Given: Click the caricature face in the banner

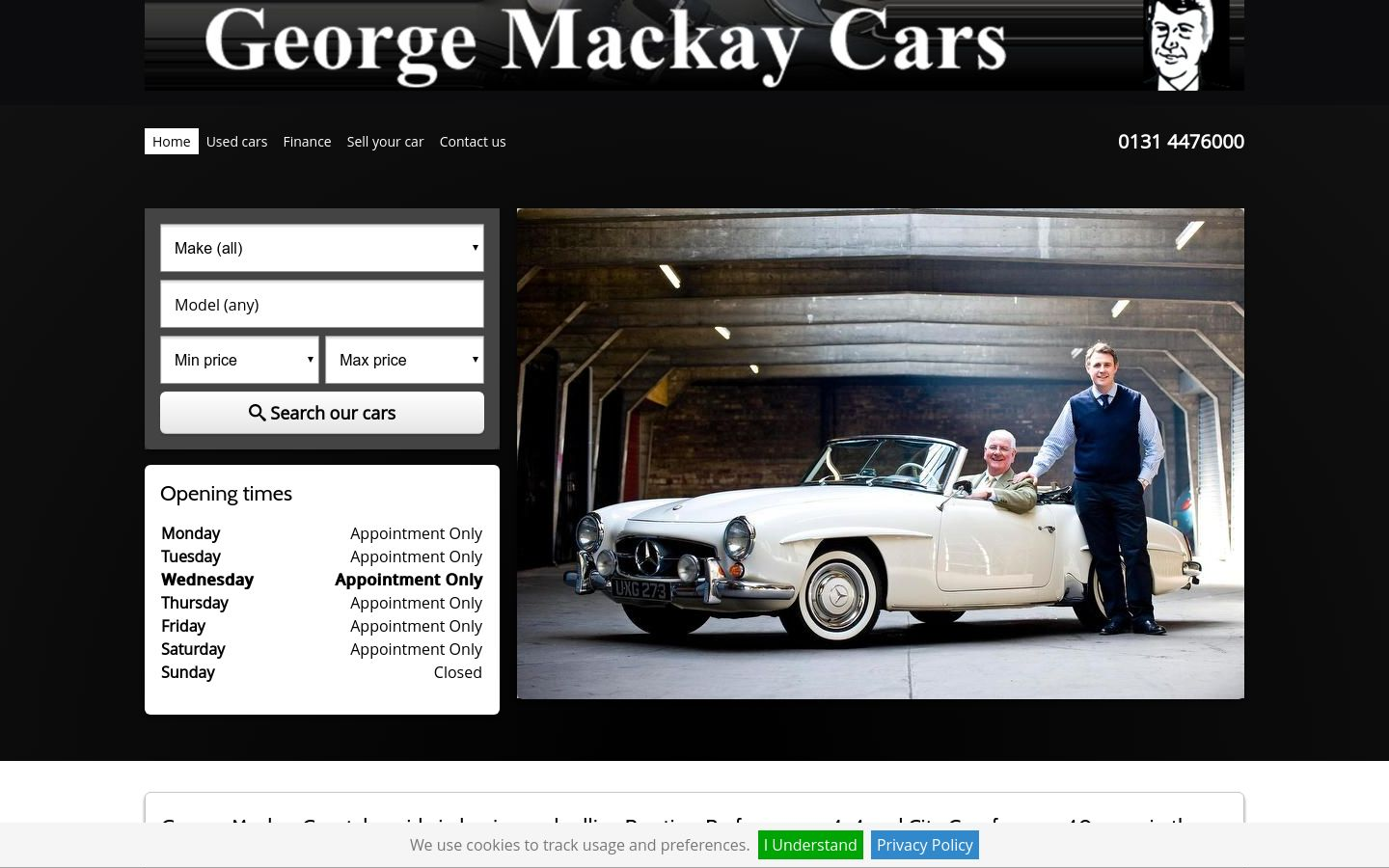Looking at the screenshot, I should [1186, 44].
